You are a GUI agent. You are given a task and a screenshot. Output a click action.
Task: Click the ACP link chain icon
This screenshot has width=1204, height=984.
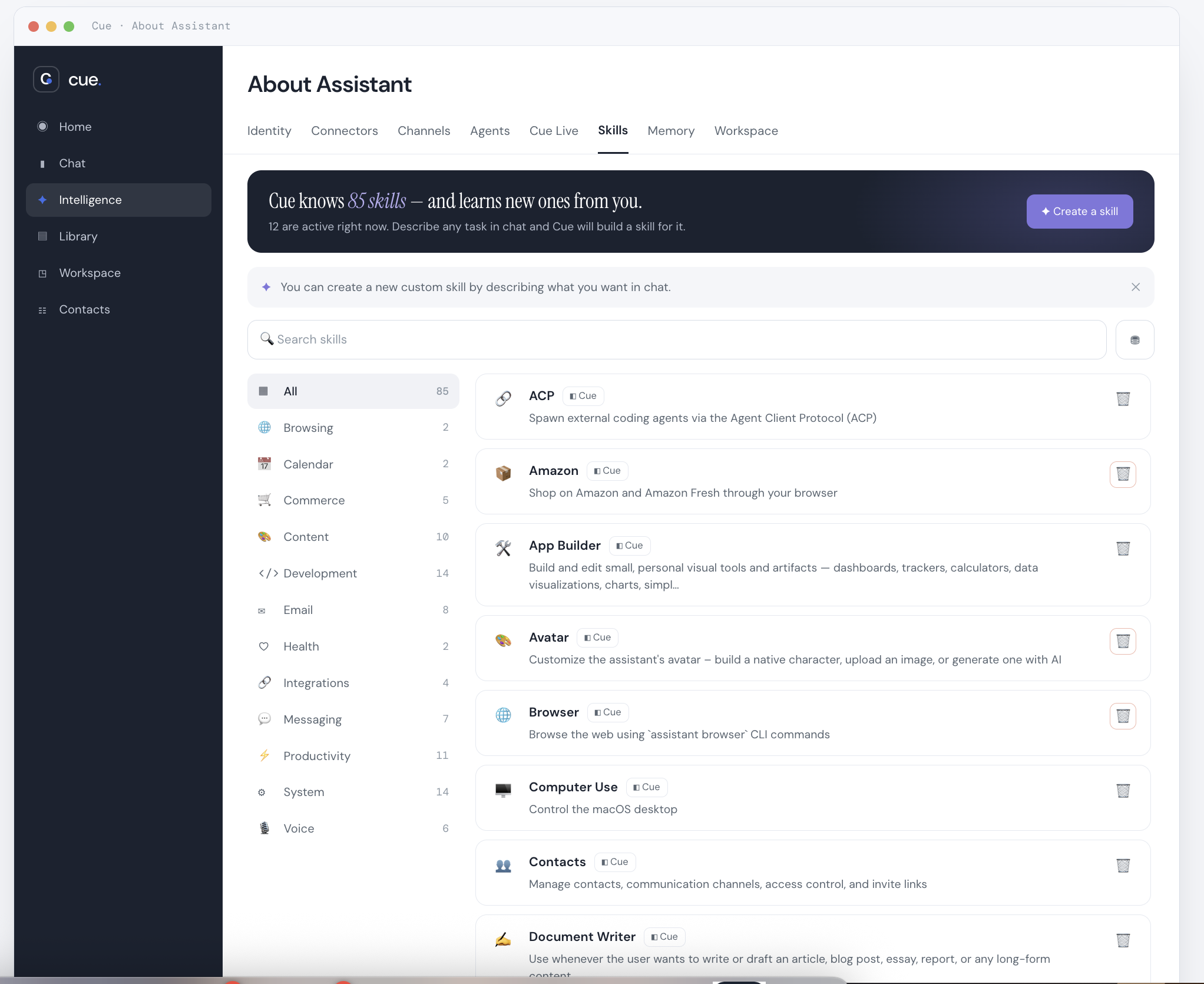coord(503,399)
